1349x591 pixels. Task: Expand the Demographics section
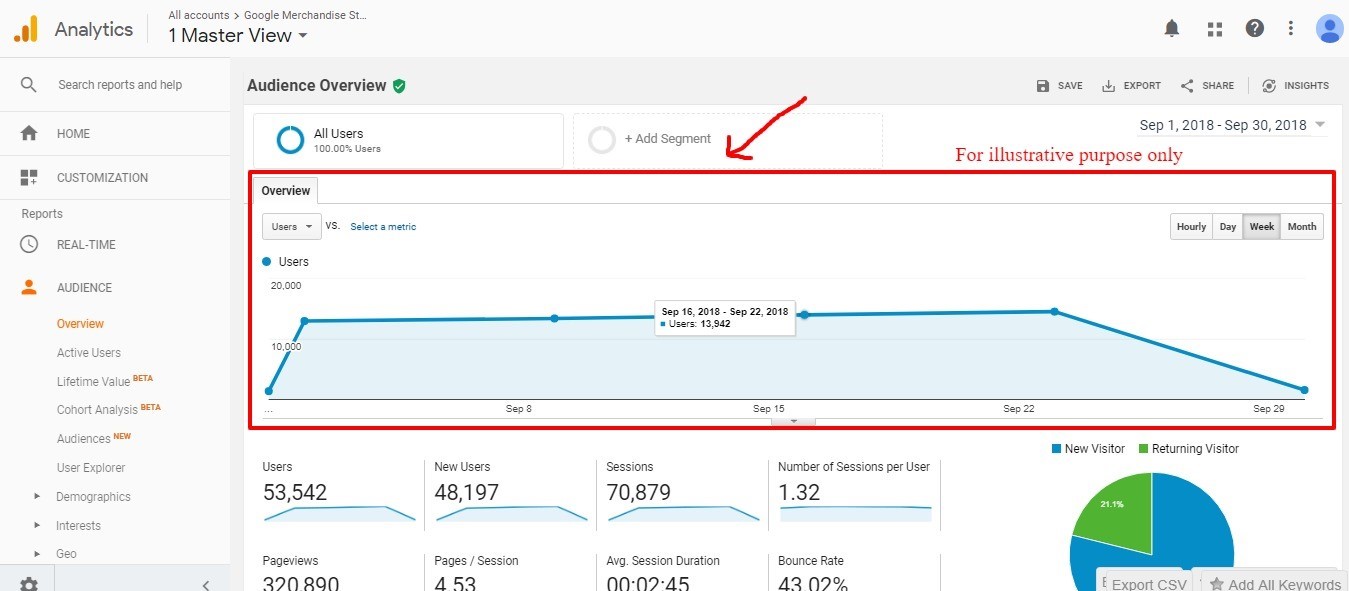click(37, 497)
